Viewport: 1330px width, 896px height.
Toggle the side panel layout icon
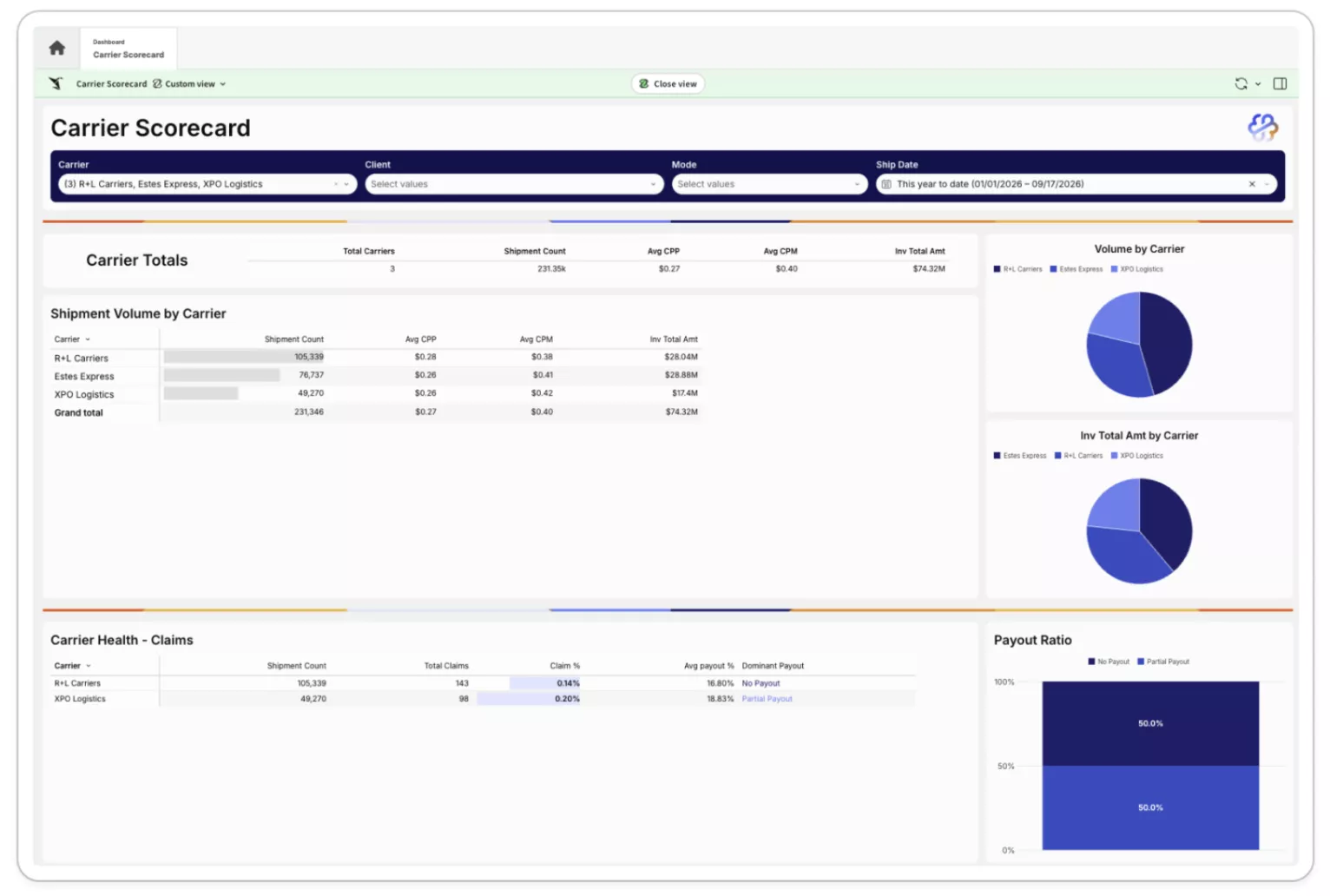point(1280,83)
